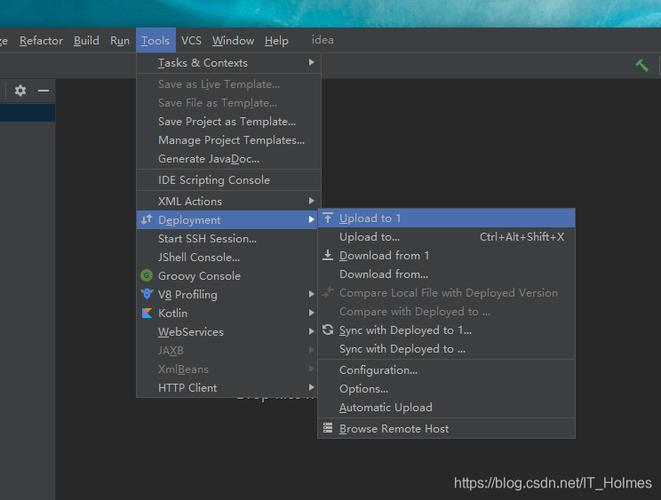Click the Deployment arrows icon
This screenshot has height=500, width=661.
(x=146, y=220)
